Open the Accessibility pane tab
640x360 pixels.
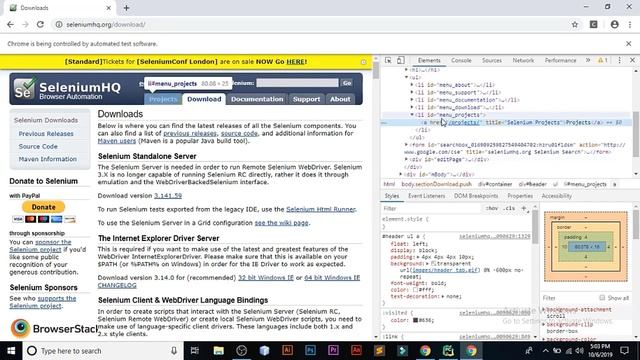557,196
